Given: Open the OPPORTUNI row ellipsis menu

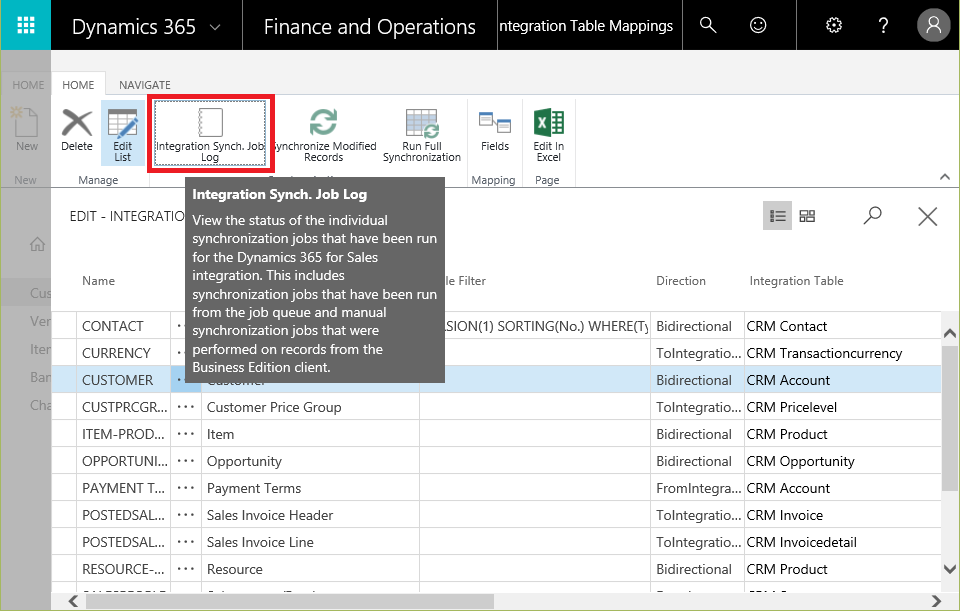Looking at the screenshot, I should [x=186, y=461].
